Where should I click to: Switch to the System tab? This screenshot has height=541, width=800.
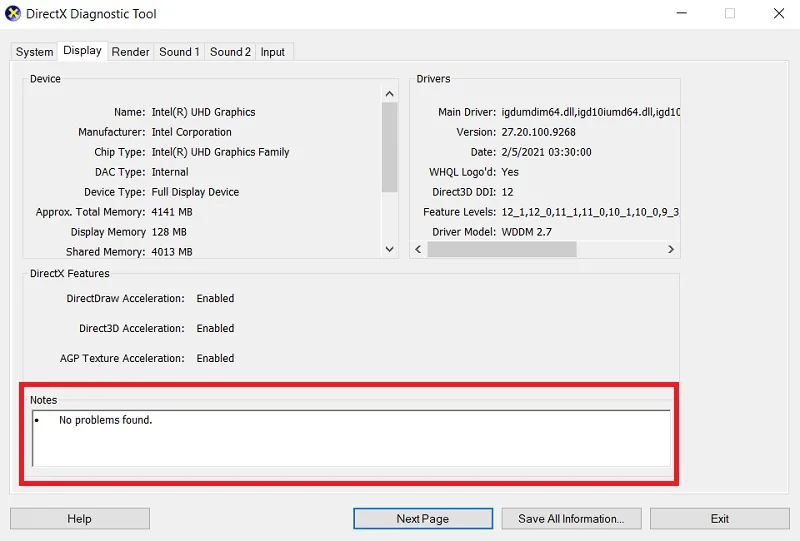pos(34,52)
